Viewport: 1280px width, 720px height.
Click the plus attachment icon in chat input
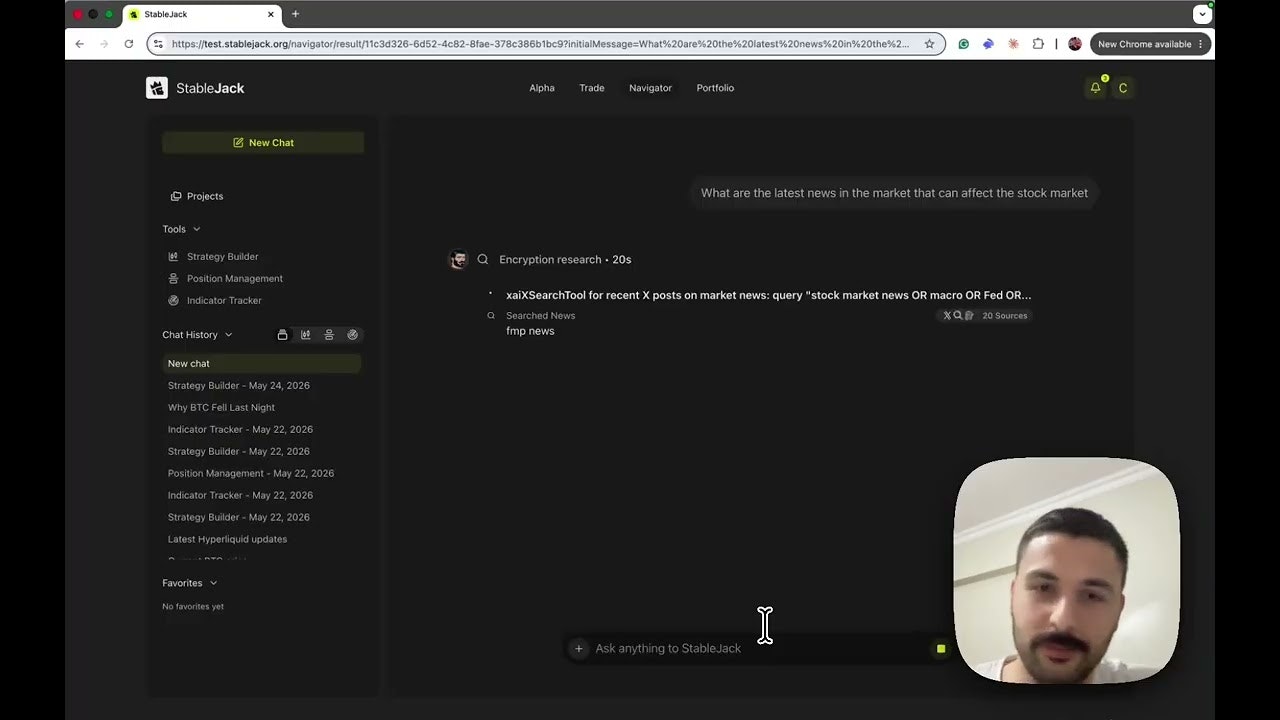578,649
